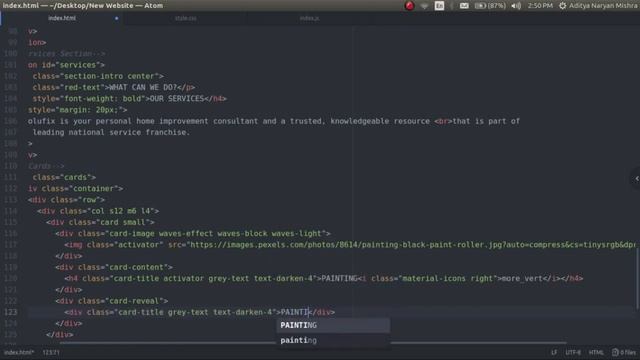Click line number 117 in the gutter
Screen dimensions: 640x360
[11, 245]
